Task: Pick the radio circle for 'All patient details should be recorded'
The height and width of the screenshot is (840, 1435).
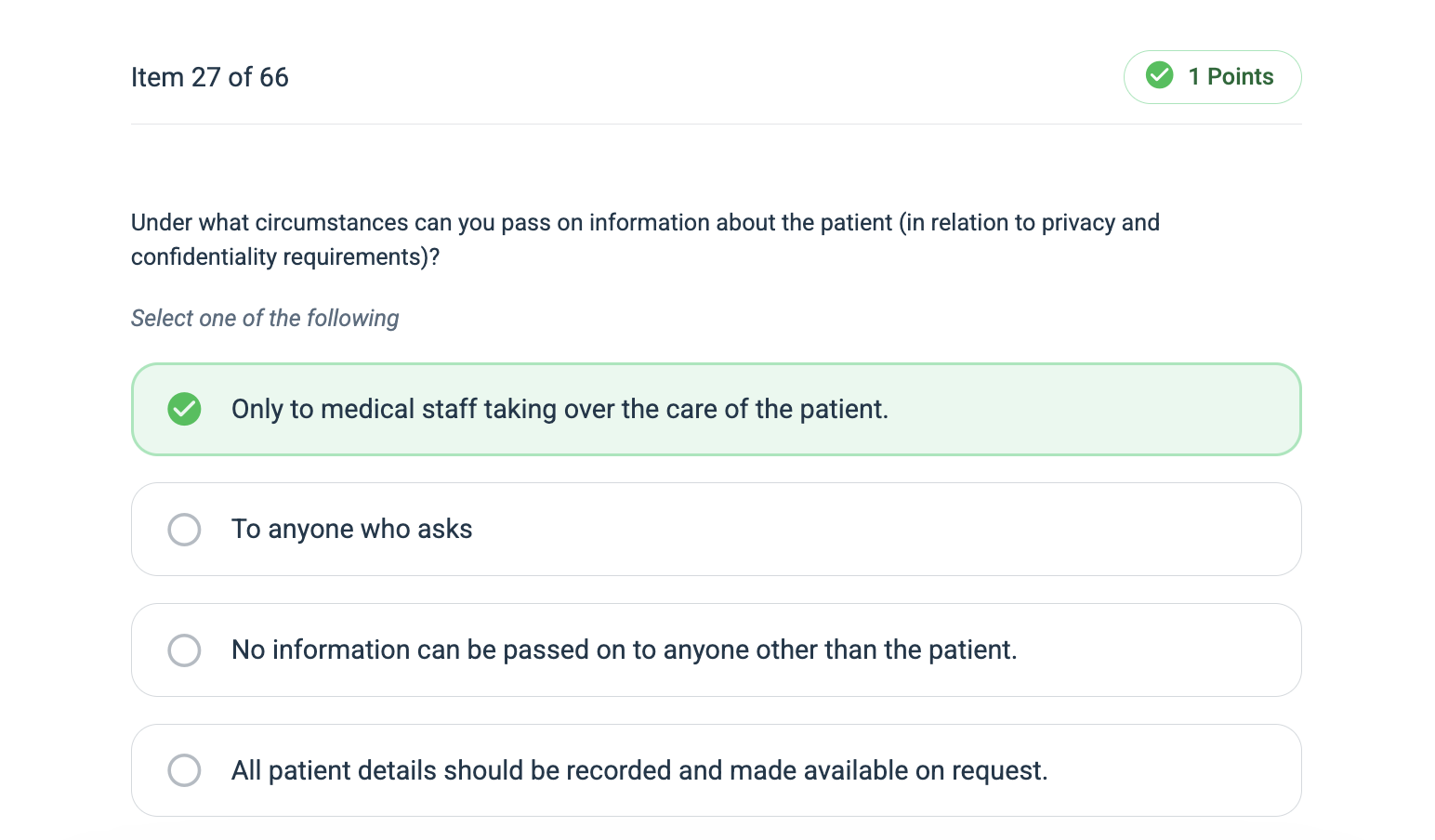Action: pos(184,770)
